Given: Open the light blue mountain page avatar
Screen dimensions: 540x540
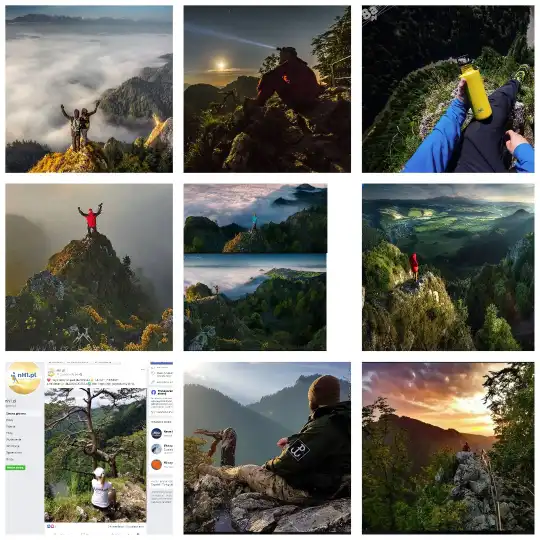Looking at the screenshot, I should [x=156, y=449].
